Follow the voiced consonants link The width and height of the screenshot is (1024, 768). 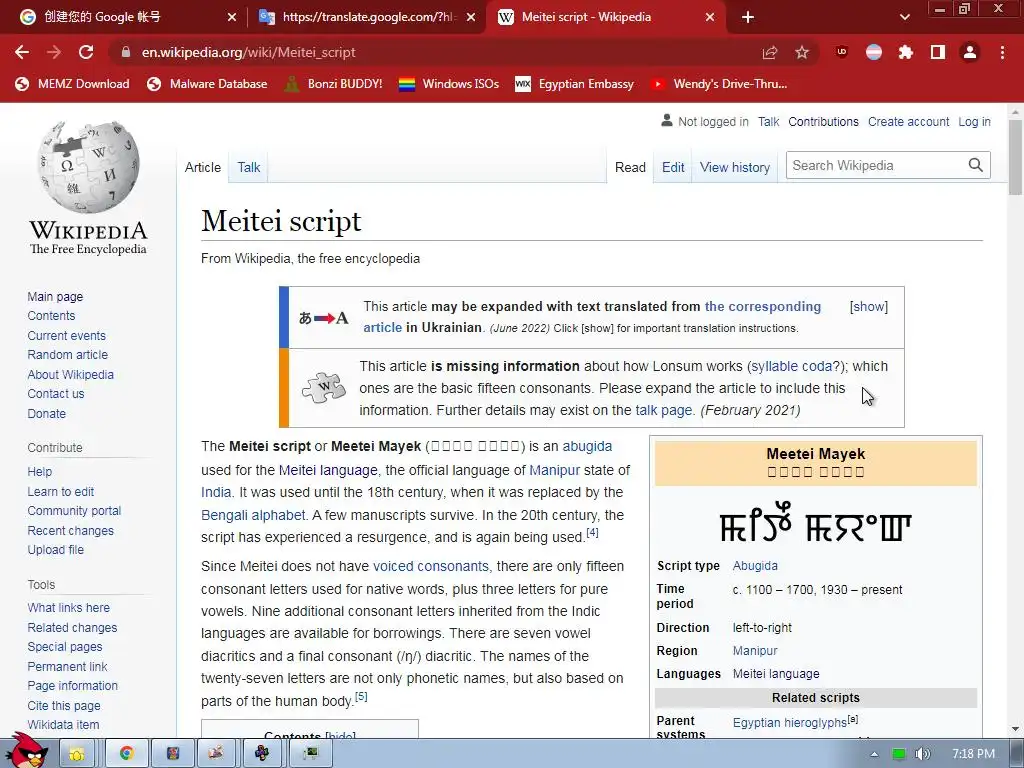tap(430, 566)
